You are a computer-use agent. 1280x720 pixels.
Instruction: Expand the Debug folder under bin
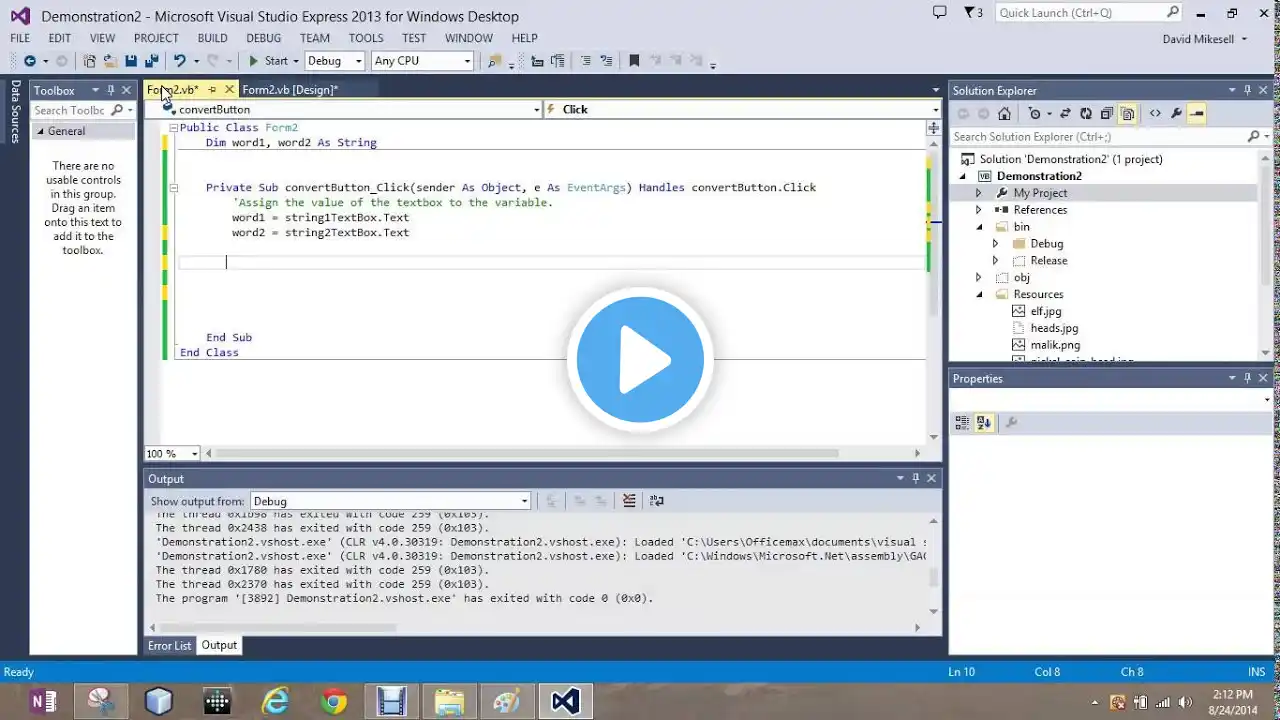[x=995, y=244]
